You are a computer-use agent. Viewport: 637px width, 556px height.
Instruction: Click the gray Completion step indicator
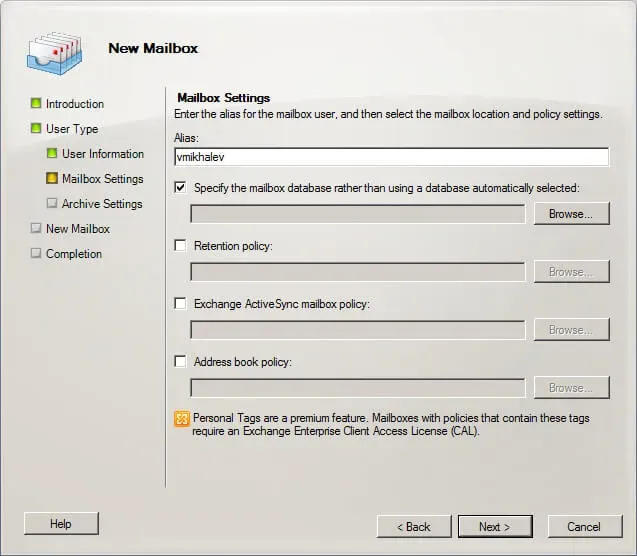(x=36, y=253)
